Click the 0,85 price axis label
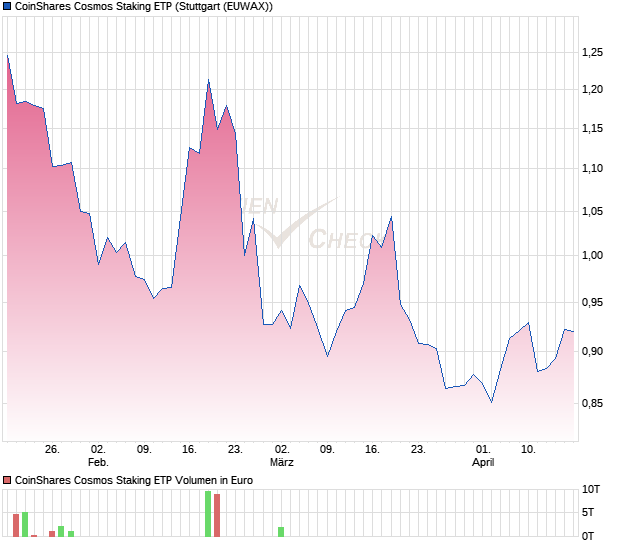The width and height of the screenshot is (620, 546). click(592, 403)
